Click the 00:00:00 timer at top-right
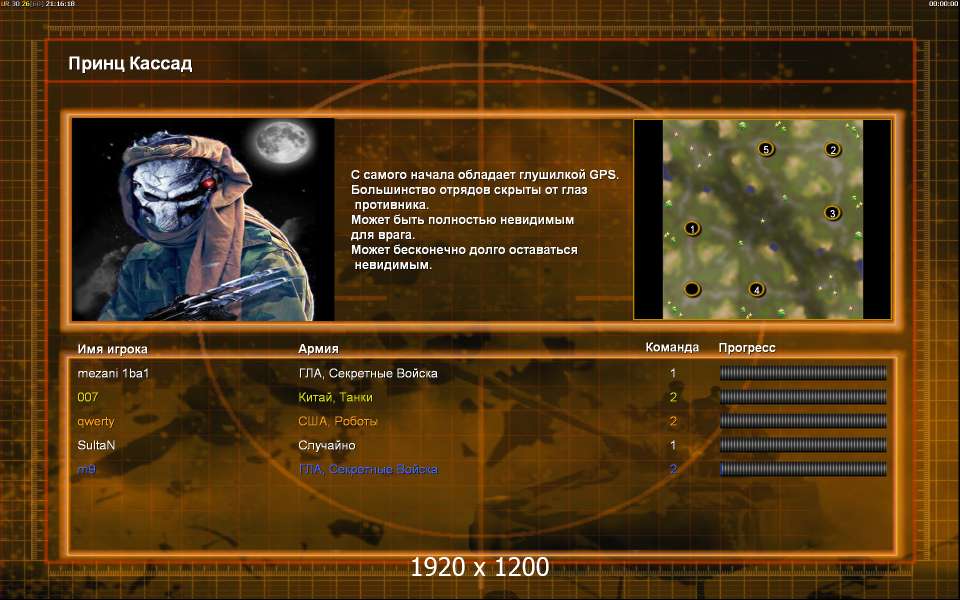The height and width of the screenshot is (600, 960). tap(943, 4)
